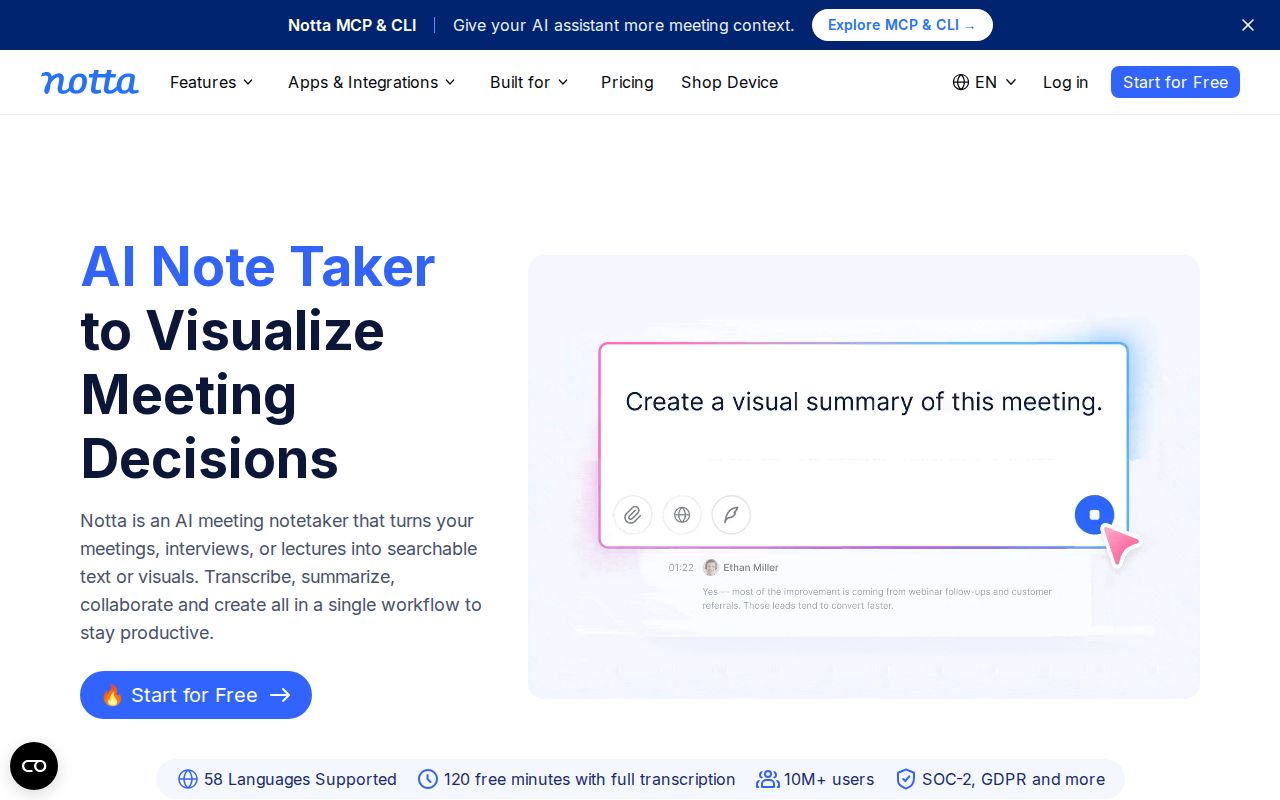
Task: Click the globe icon in prompt box
Action: coord(682,515)
